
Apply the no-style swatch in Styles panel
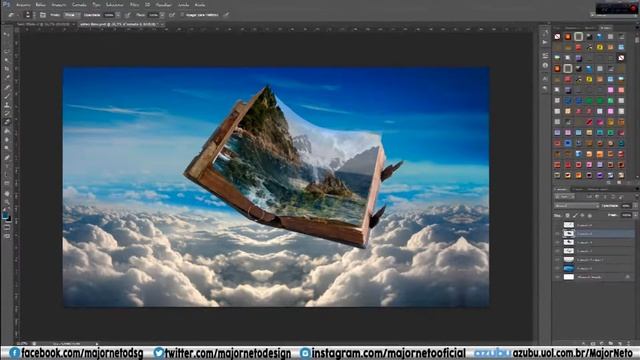point(558,36)
